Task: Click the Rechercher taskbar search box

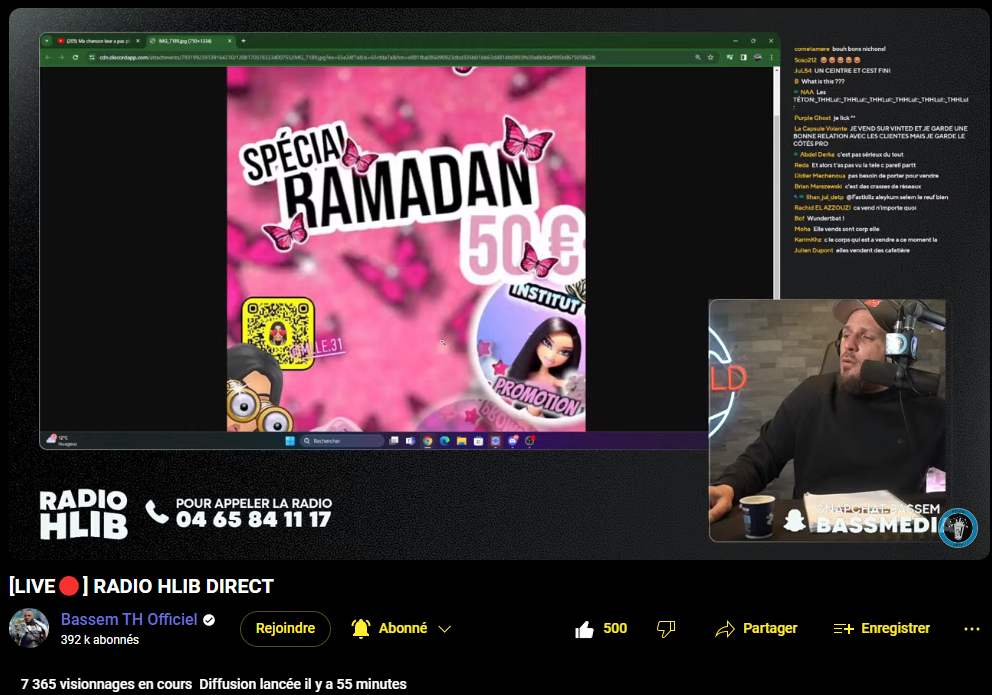Action: (342, 441)
